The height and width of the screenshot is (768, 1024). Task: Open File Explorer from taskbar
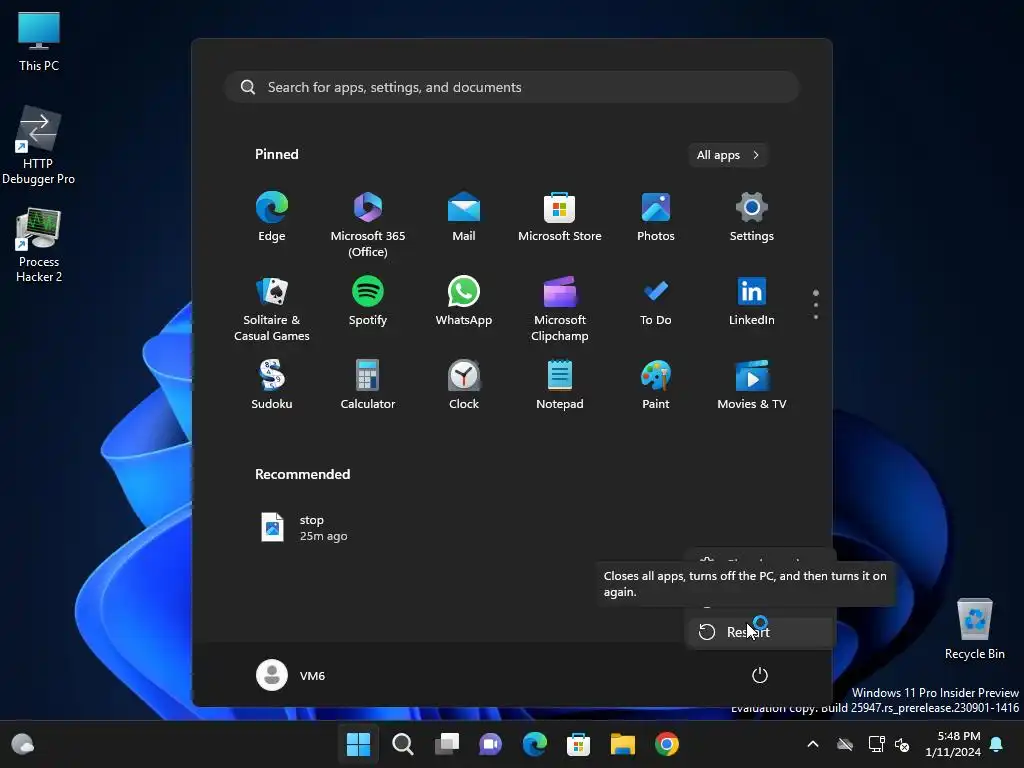(x=622, y=744)
